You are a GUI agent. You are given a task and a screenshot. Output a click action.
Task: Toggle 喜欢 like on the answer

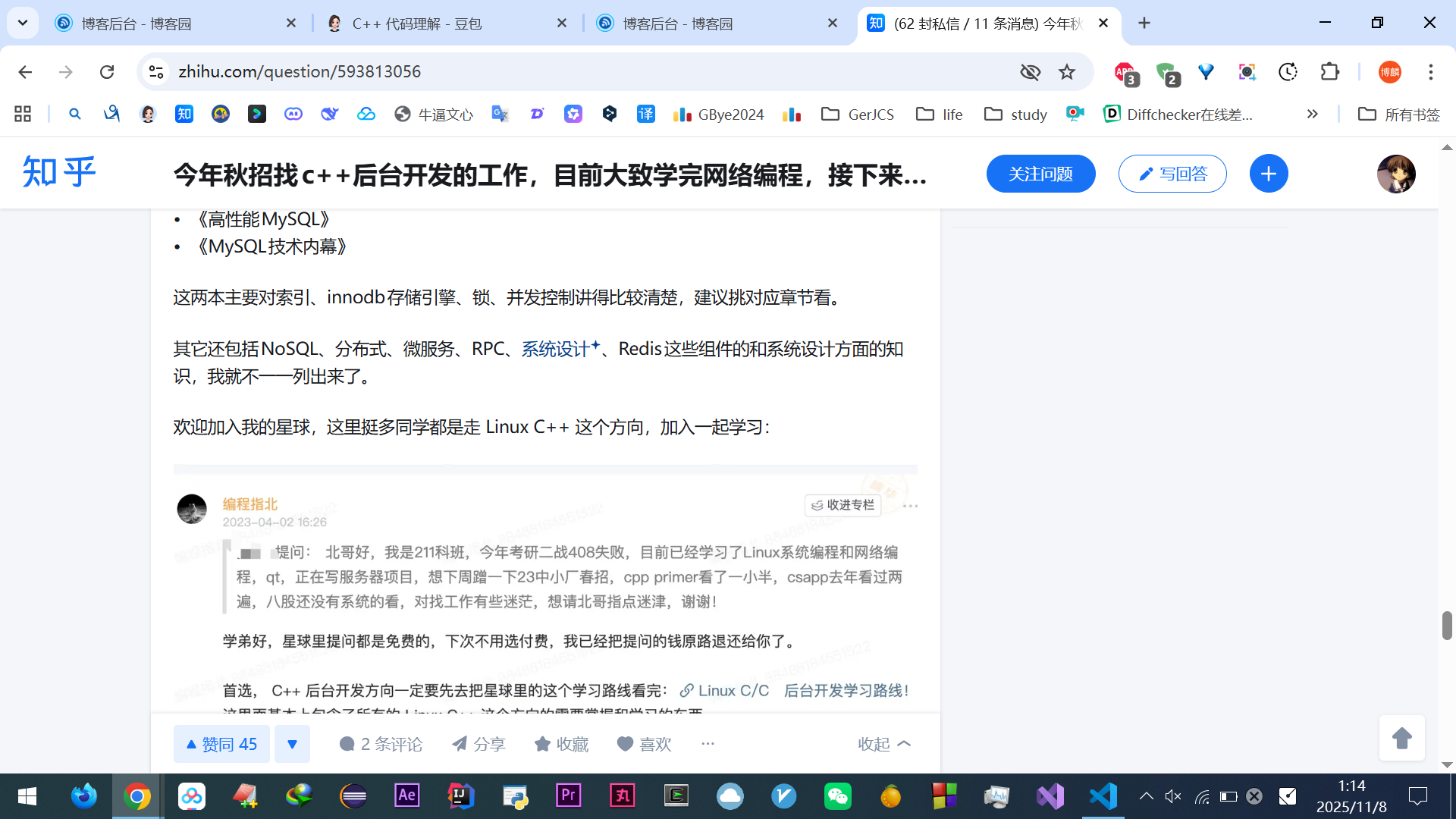(644, 744)
